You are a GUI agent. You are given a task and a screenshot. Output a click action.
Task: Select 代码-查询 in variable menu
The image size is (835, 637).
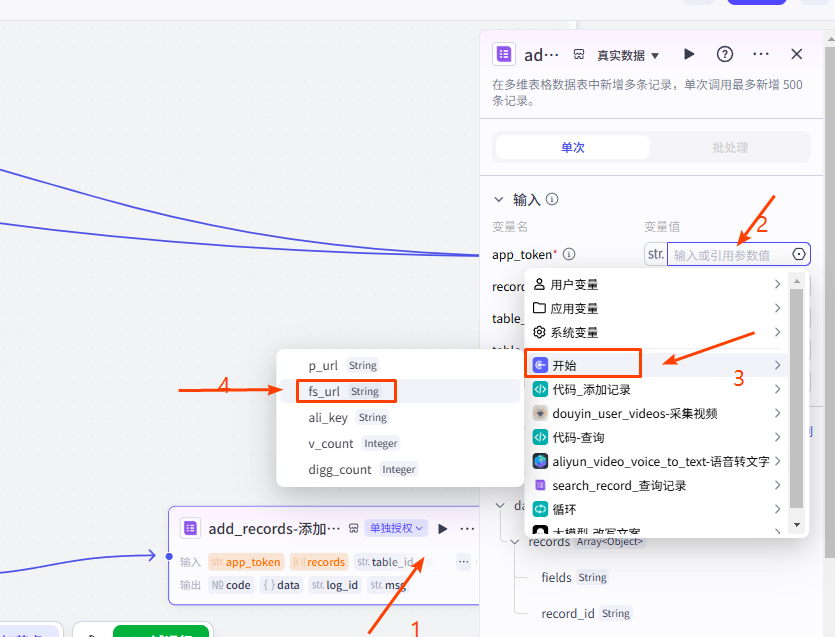[657, 437]
